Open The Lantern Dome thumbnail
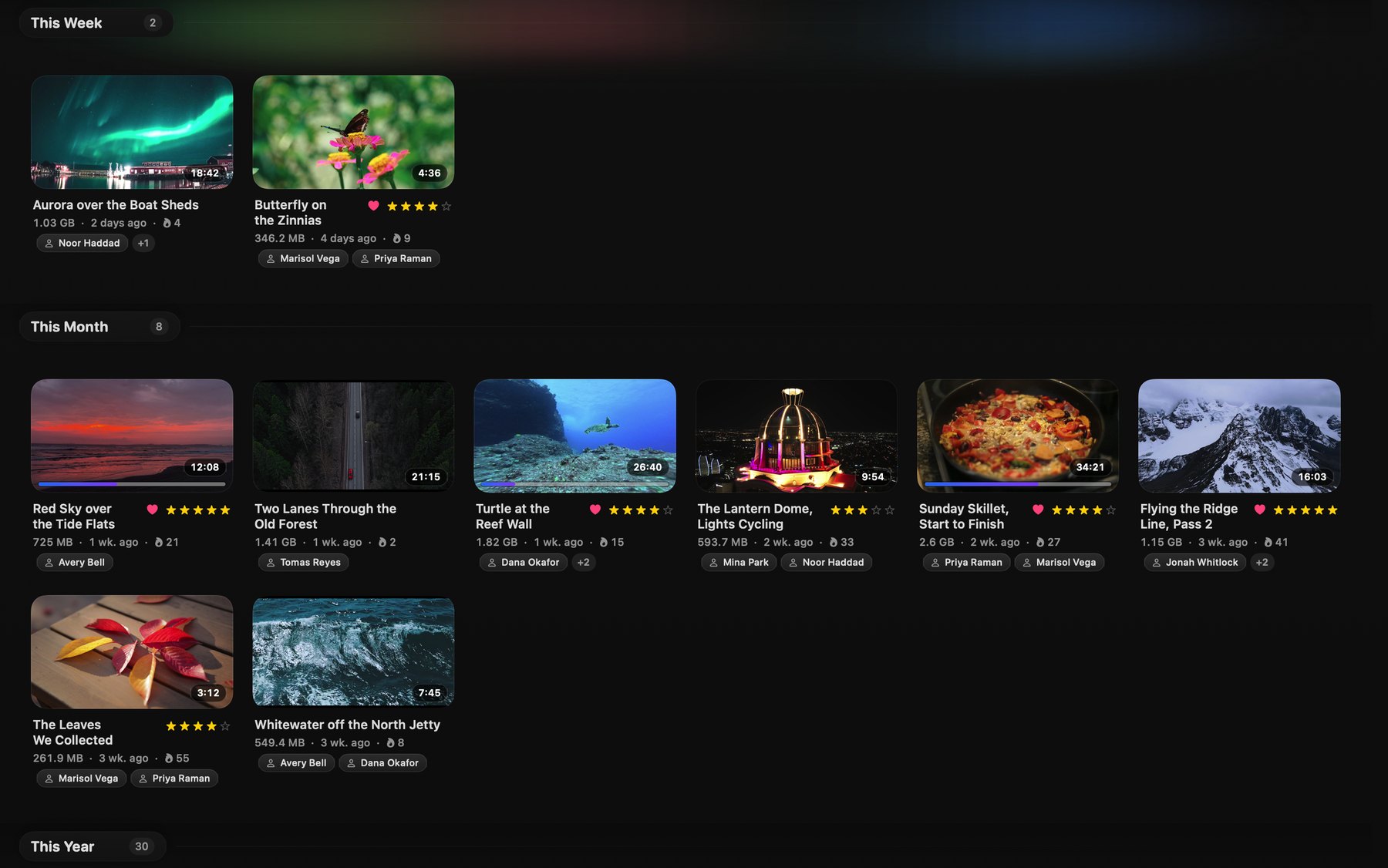Image resolution: width=1388 pixels, height=868 pixels. pyautogui.click(x=797, y=436)
